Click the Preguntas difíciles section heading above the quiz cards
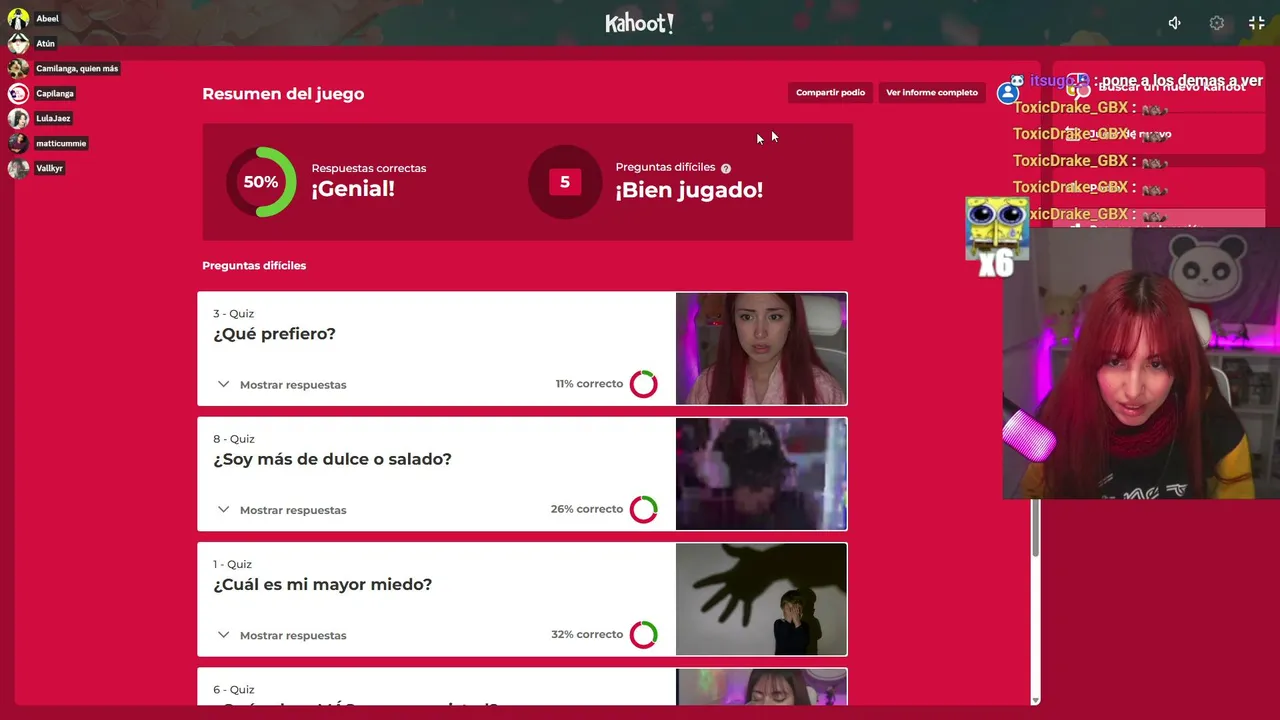Screen dimensions: 1280x720 click(254, 266)
